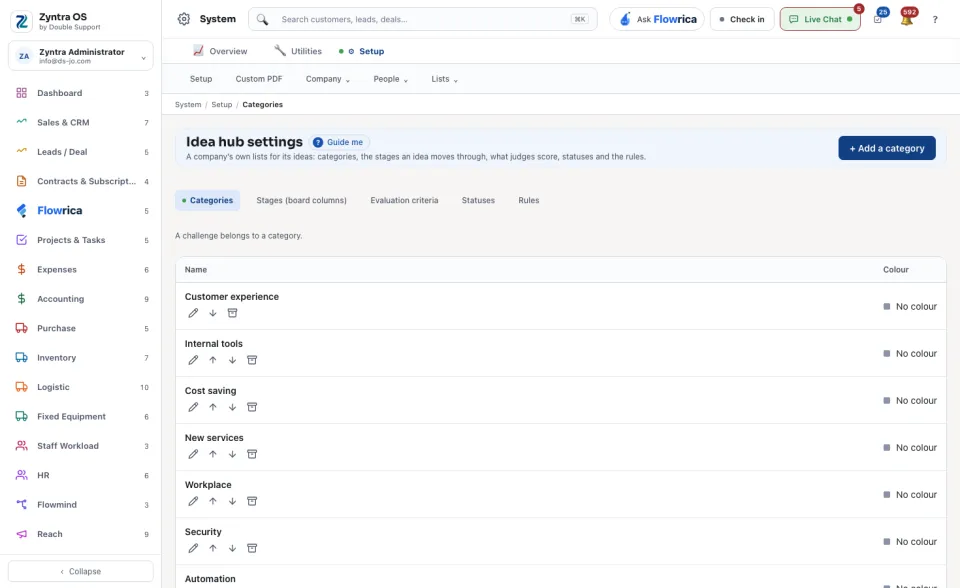The width and height of the screenshot is (960, 588).
Task: Move New services category up
Action: click(212, 454)
